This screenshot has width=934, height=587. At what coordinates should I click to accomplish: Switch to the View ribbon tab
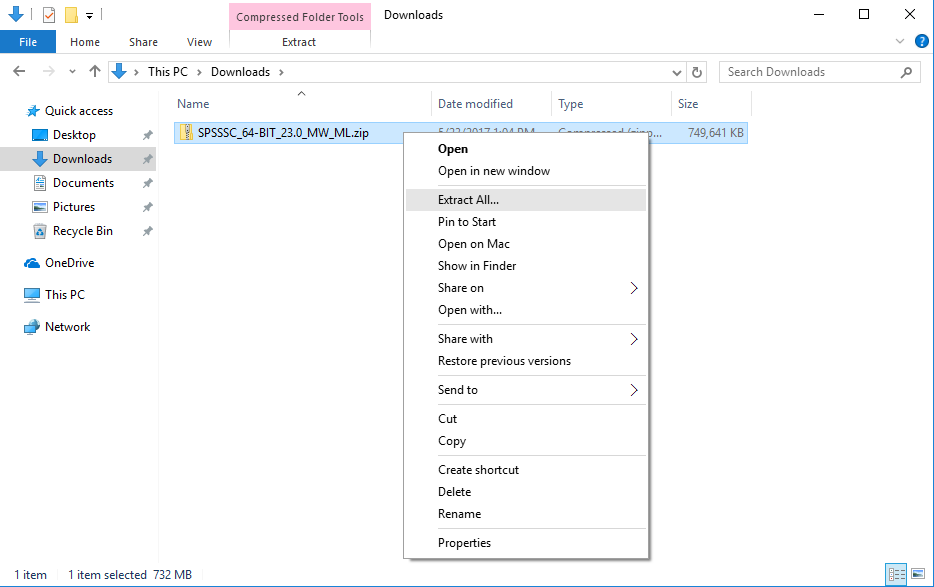point(199,42)
